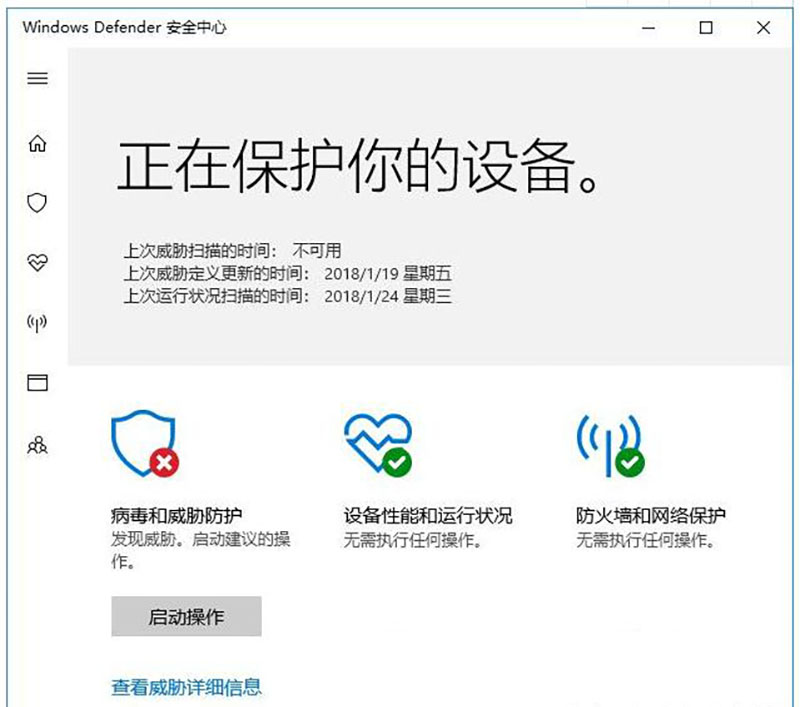Viewport: 800px width, 707px height.
Task: Click 无需执行任何操作 under 设备性能和运行状况
Action: pos(413,540)
